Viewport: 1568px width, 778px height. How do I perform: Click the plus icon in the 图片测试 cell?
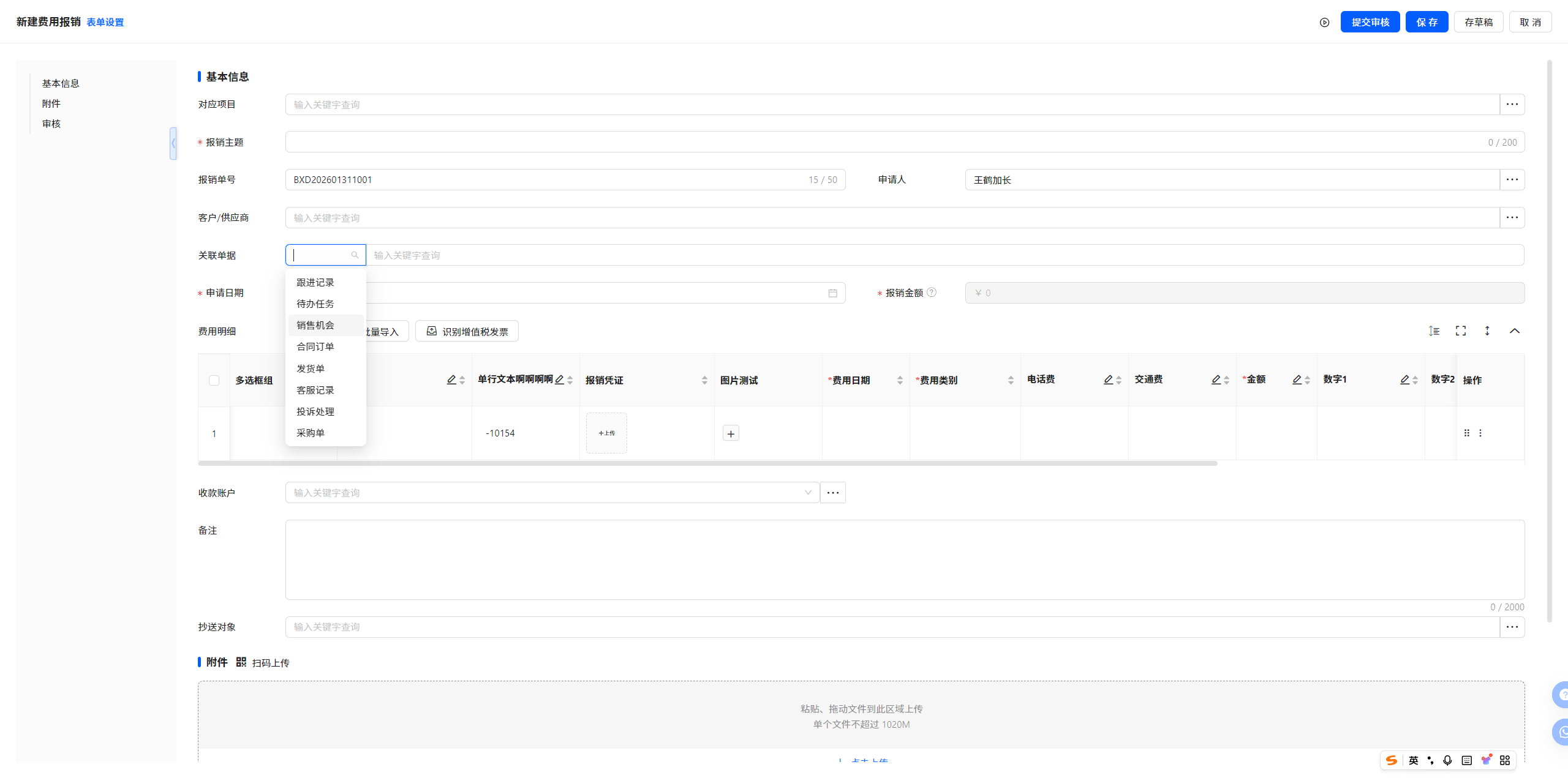click(x=731, y=434)
